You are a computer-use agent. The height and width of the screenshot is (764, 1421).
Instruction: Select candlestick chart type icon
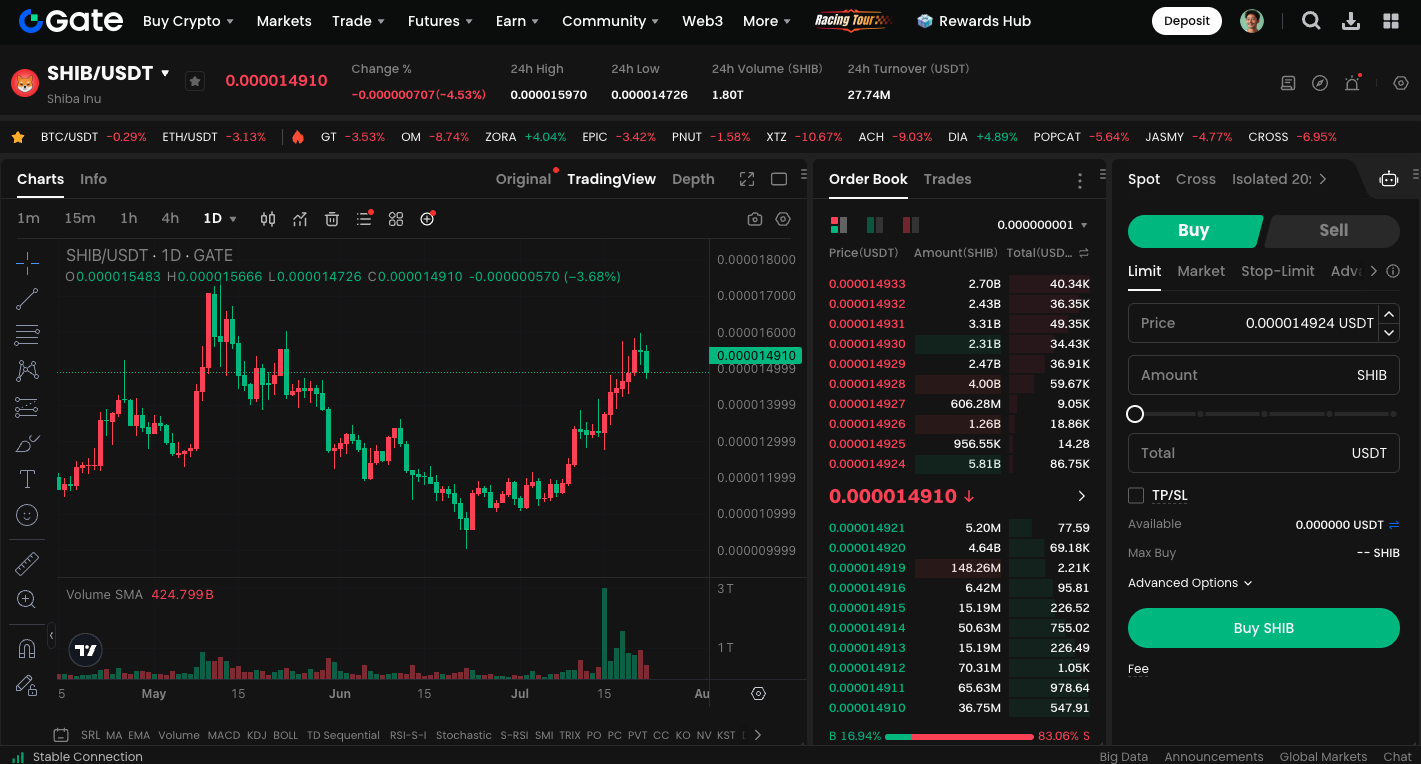[268, 219]
